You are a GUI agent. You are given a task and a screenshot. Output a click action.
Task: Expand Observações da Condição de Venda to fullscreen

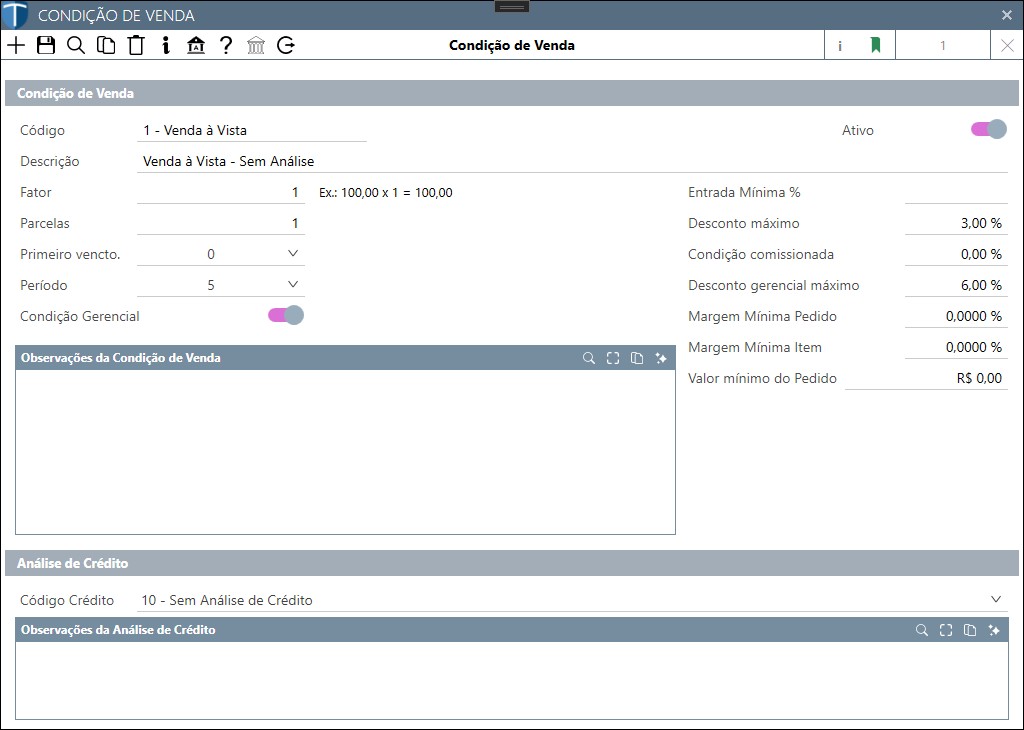(613, 358)
